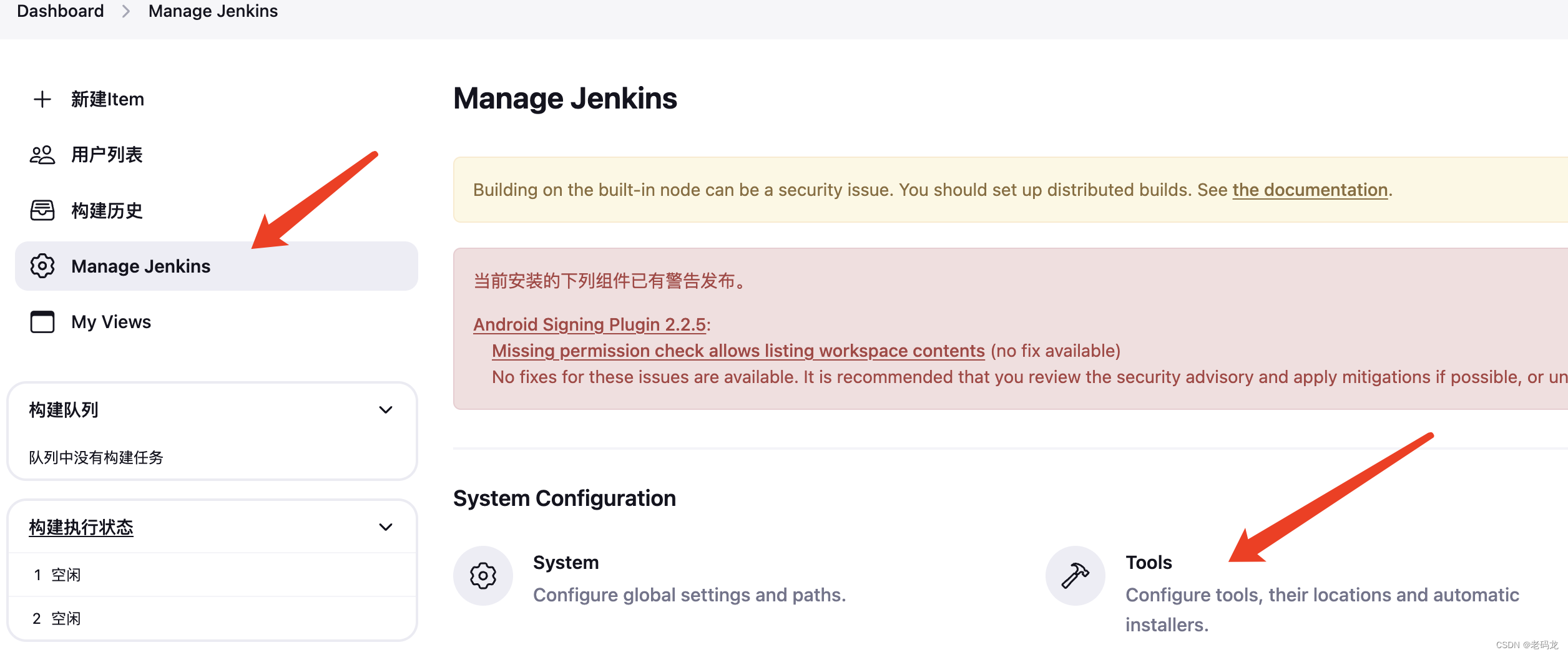Open the 构建执行状态 heading link
Image resolution: width=1568 pixels, height=655 pixels.
81,527
